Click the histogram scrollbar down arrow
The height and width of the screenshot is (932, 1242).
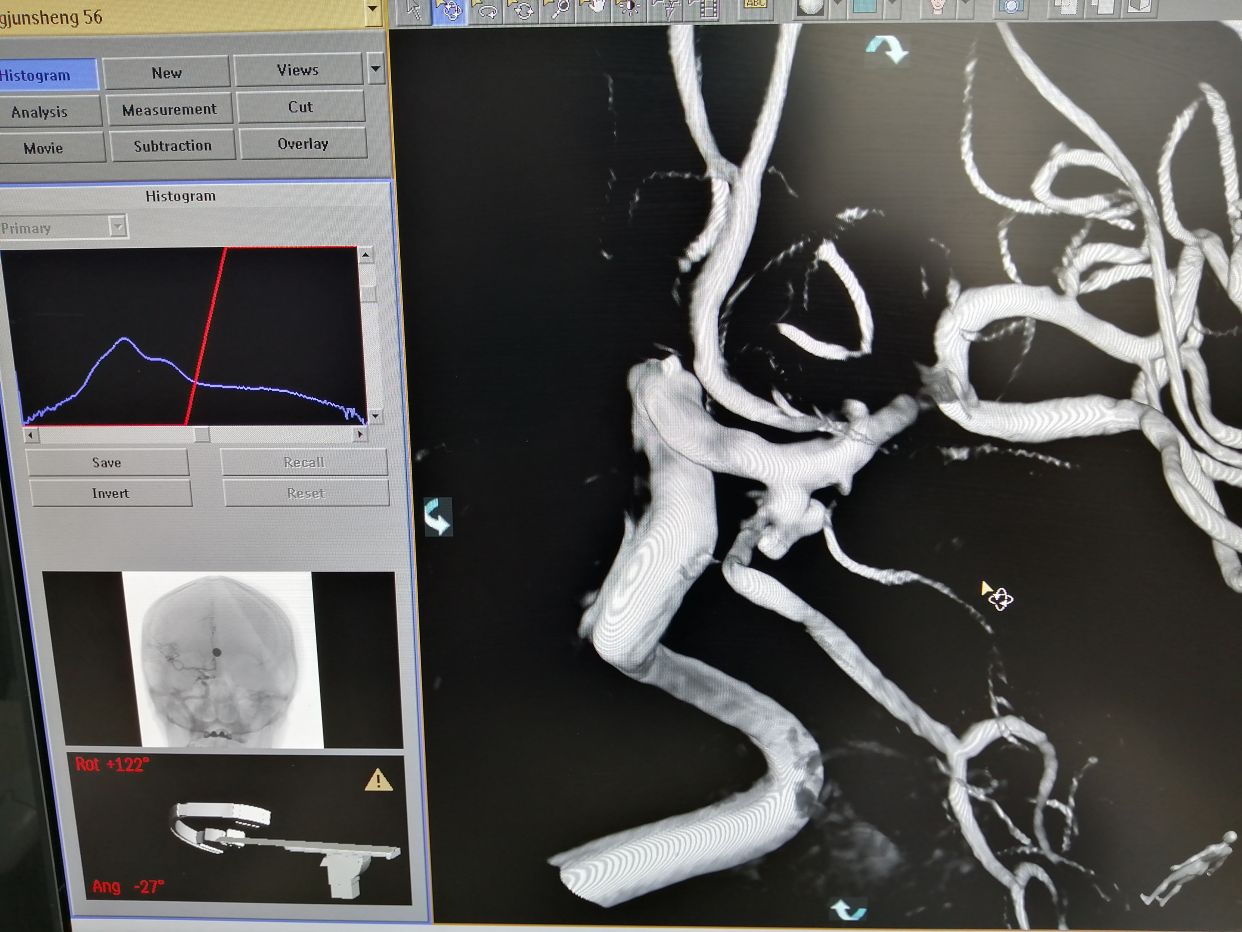[x=374, y=416]
